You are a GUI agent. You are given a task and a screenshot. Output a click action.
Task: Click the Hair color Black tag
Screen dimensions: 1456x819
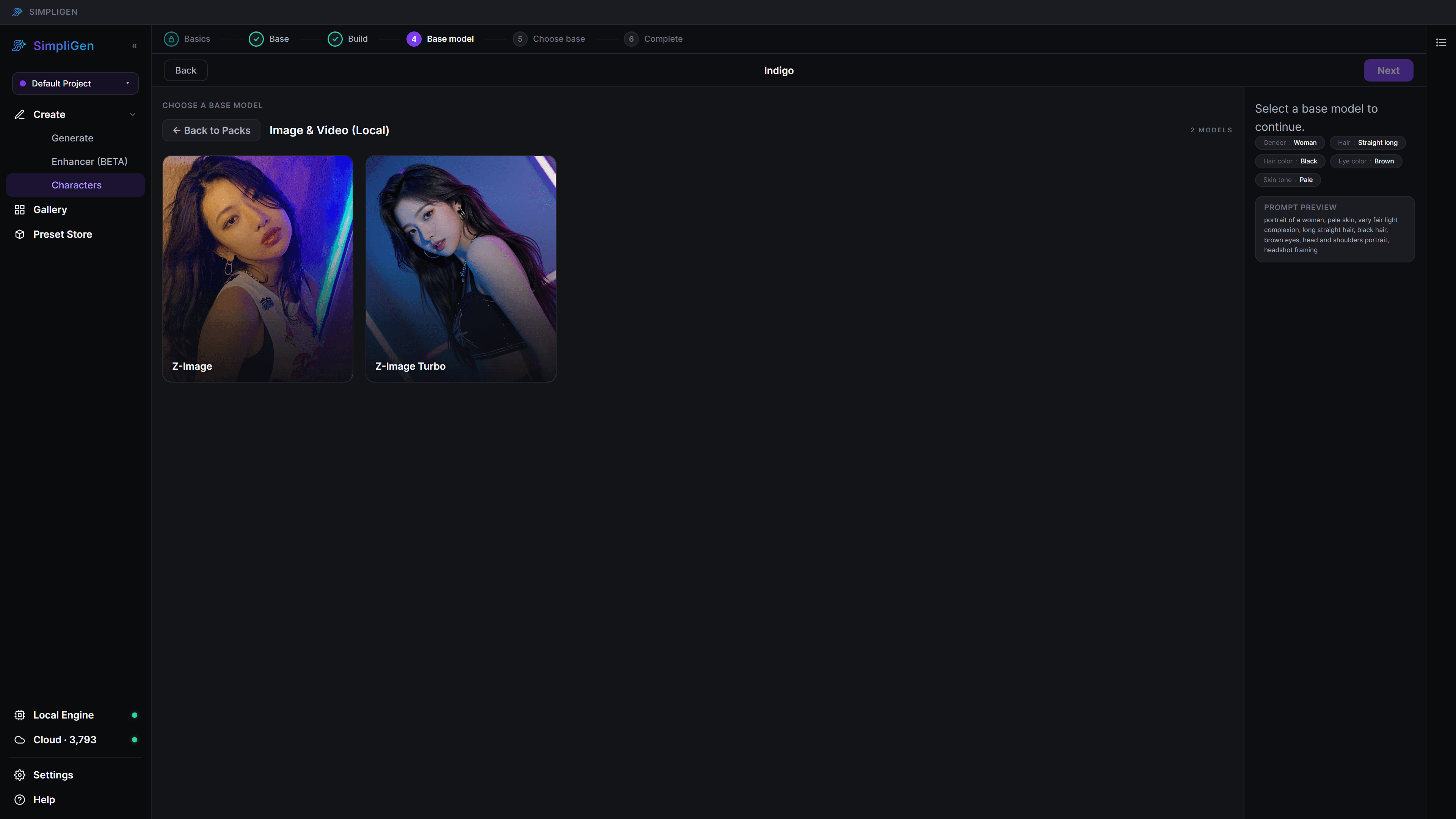pyautogui.click(x=1290, y=162)
